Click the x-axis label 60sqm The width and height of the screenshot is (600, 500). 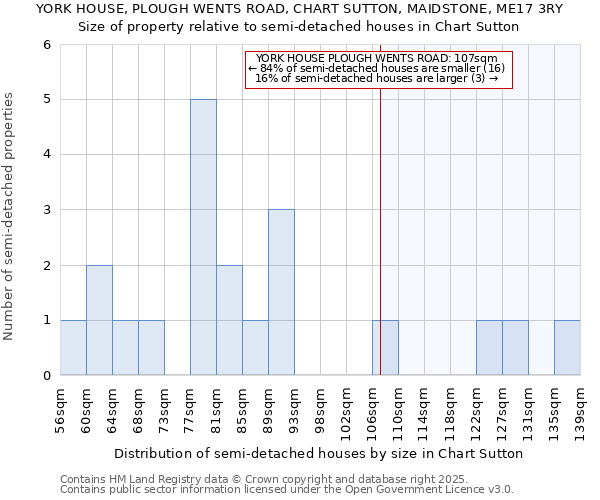86,411
